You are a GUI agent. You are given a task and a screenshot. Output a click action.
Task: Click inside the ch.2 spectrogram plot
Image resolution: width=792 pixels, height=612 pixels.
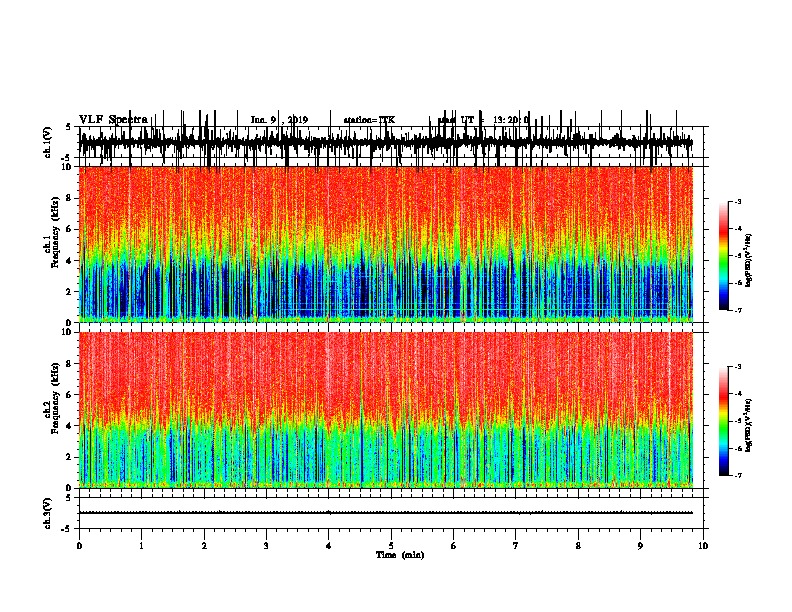[x=386, y=410]
